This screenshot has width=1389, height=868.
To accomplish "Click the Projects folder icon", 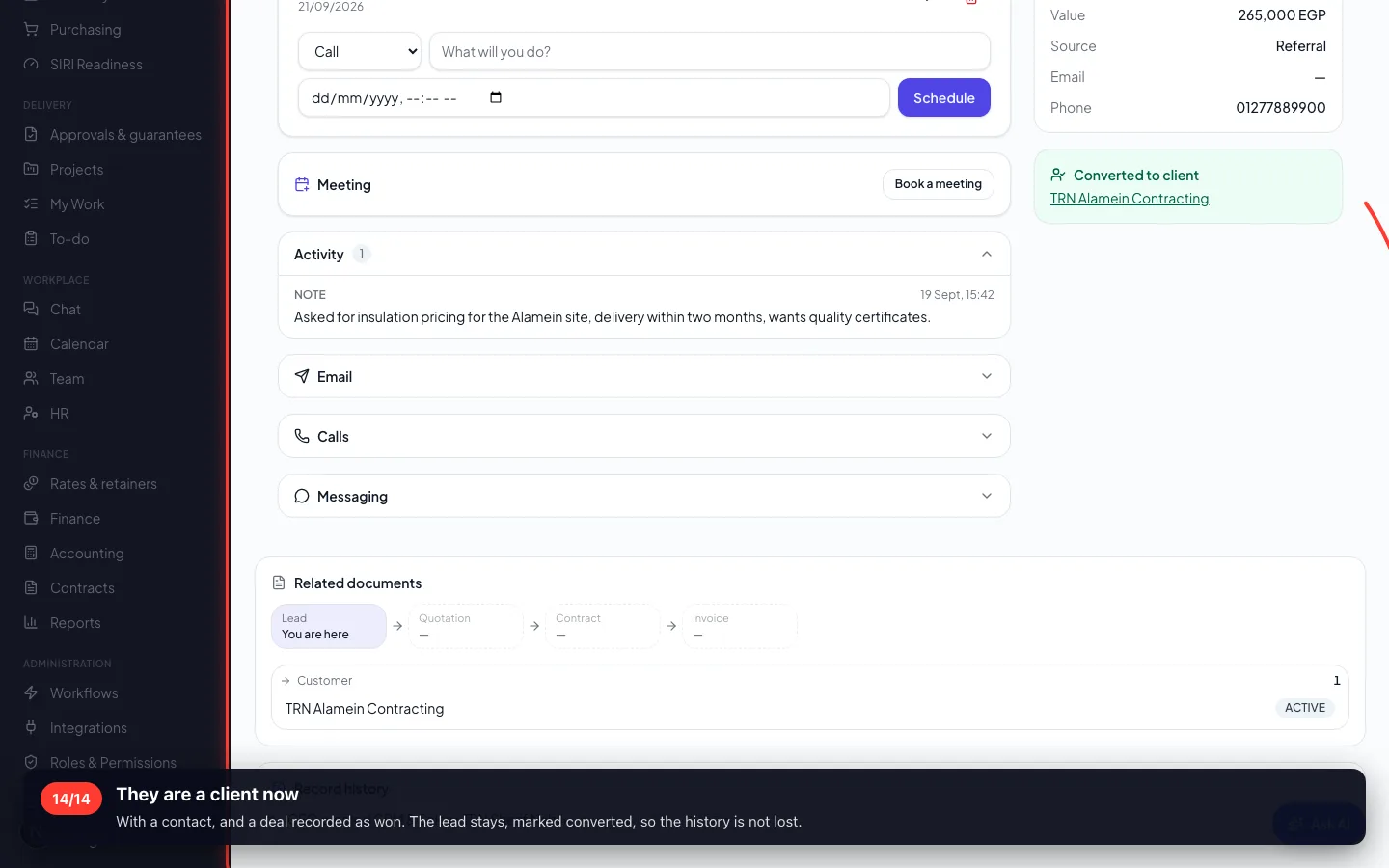I will (31, 170).
